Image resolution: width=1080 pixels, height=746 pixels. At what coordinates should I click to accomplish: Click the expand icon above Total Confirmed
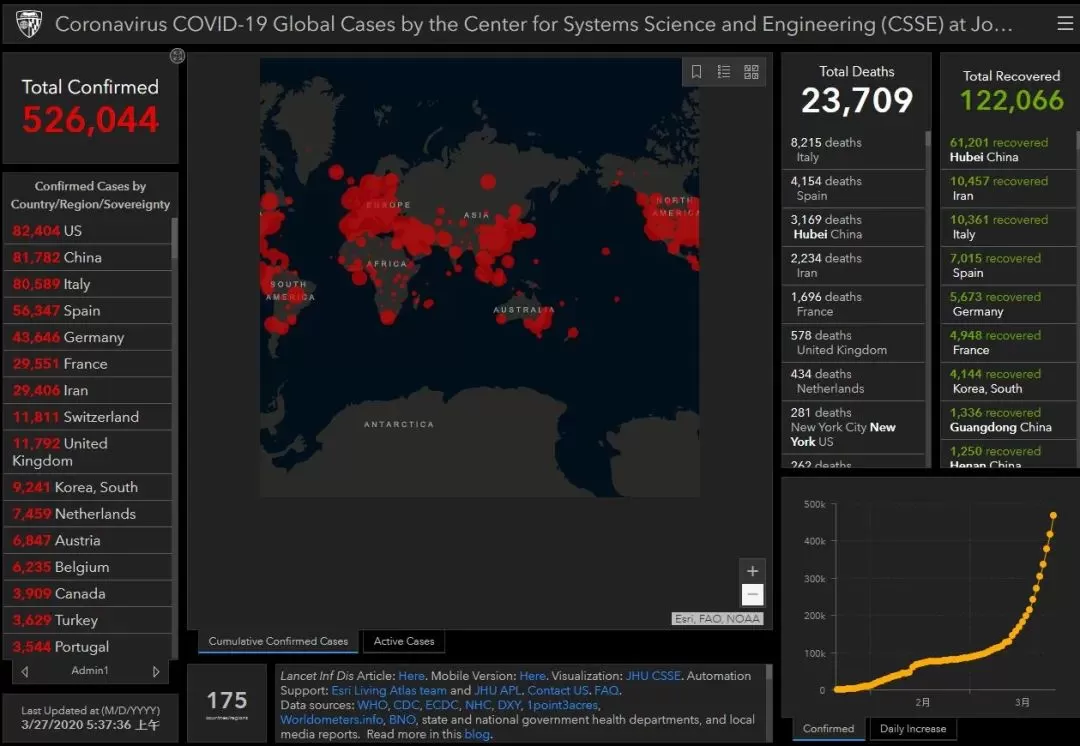(x=177, y=55)
